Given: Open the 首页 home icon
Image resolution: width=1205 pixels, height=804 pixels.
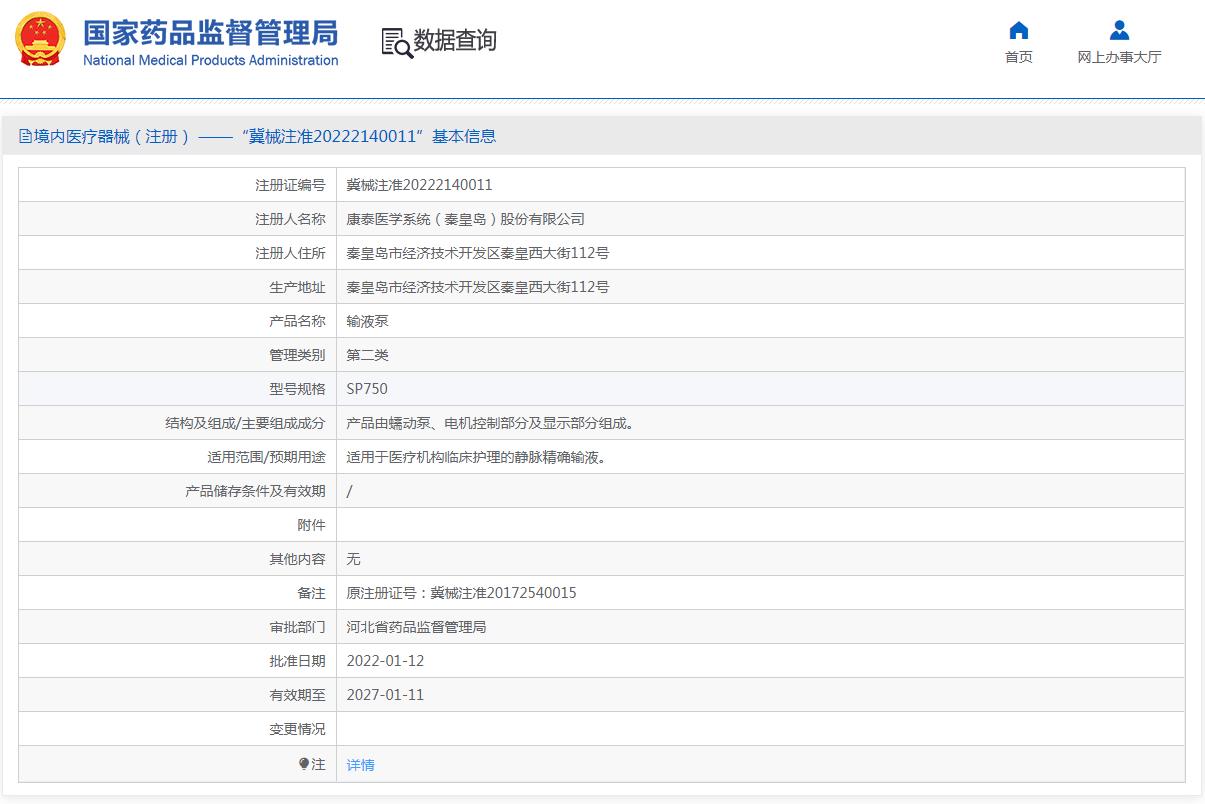Looking at the screenshot, I should [1019, 30].
